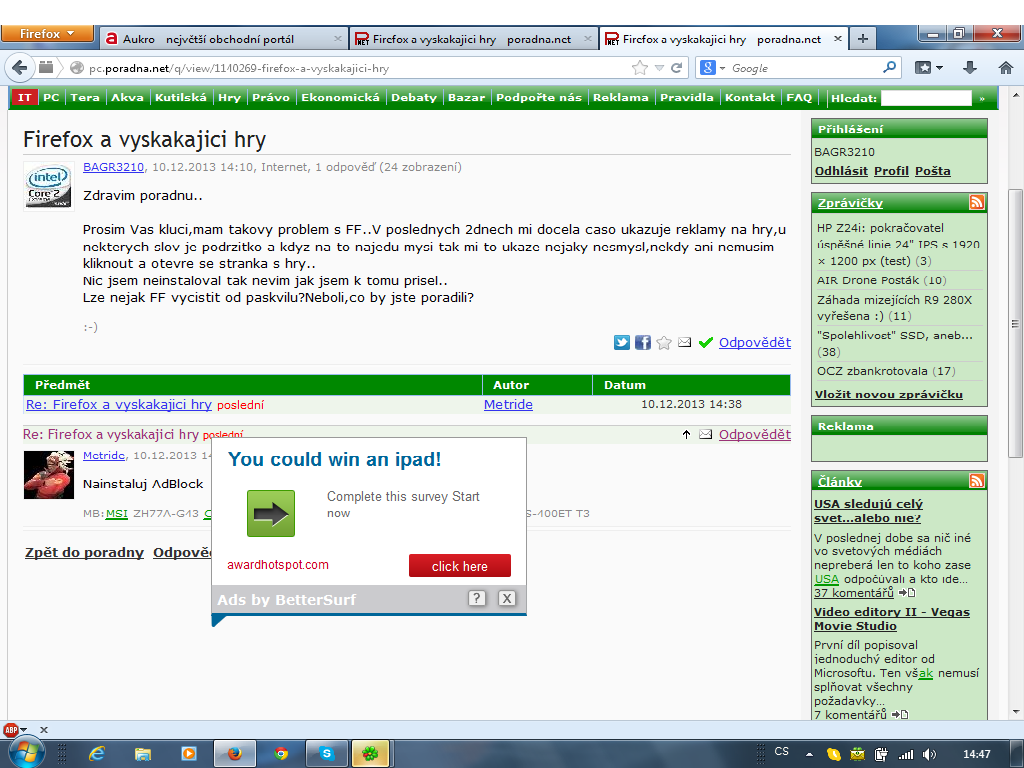The width and height of the screenshot is (1024, 768).
Task: Show hidden system tray icons
Action: click(x=809, y=754)
